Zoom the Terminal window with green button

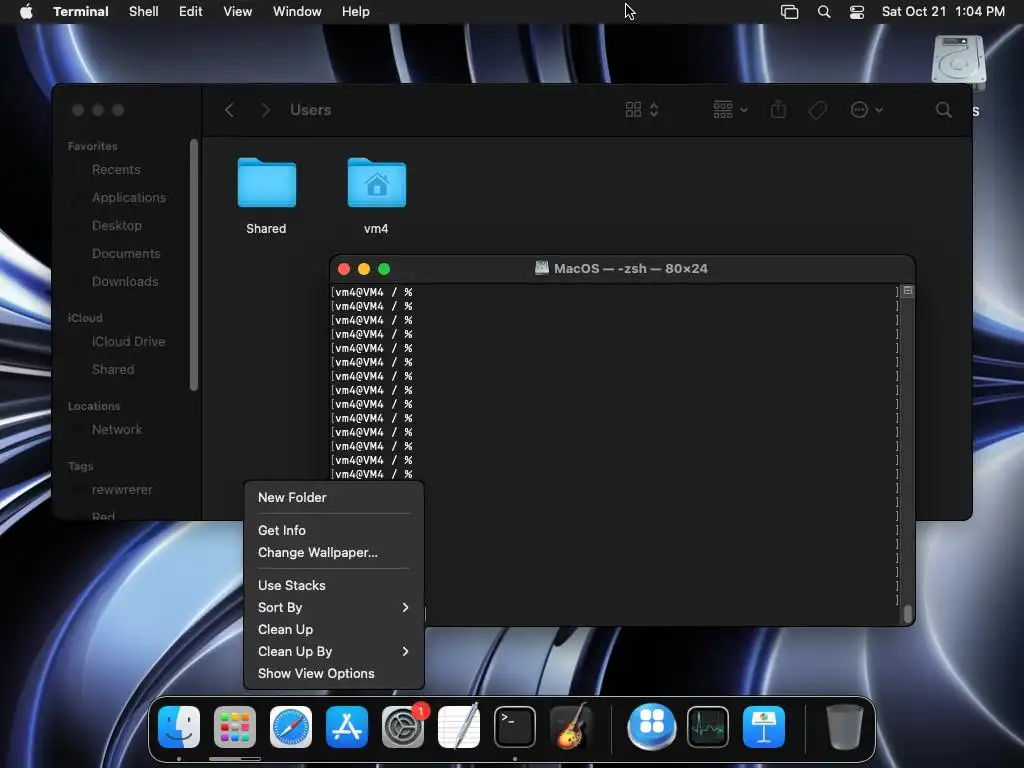click(384, 269)
